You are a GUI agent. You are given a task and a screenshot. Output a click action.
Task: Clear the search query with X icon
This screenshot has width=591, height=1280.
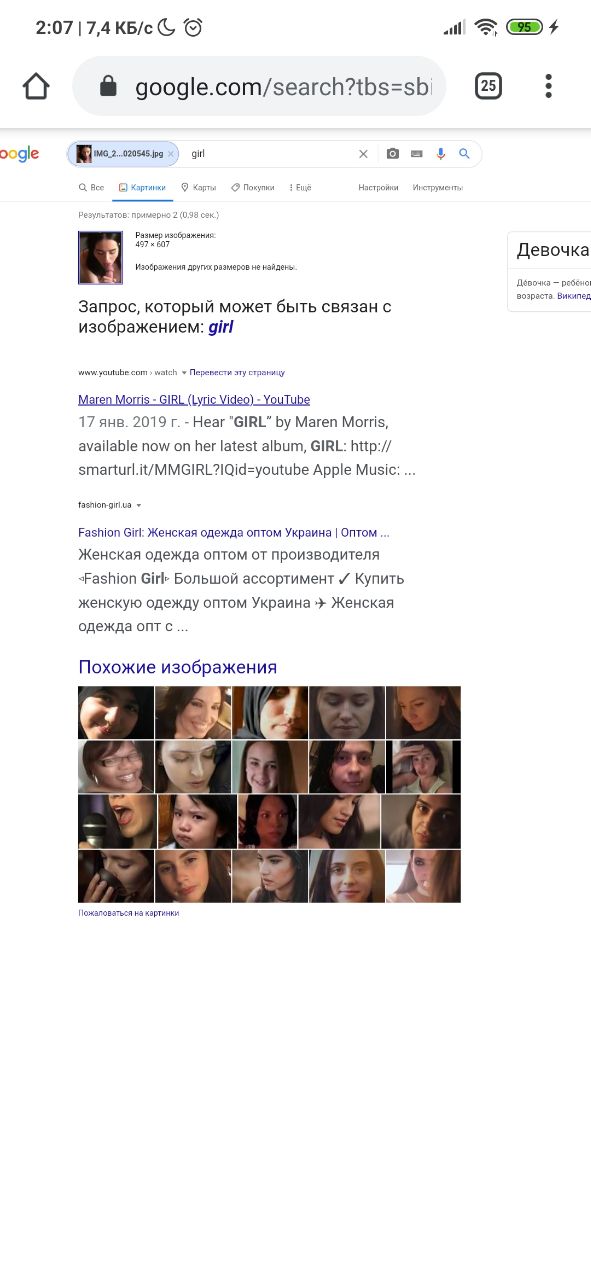coord(363,154)
